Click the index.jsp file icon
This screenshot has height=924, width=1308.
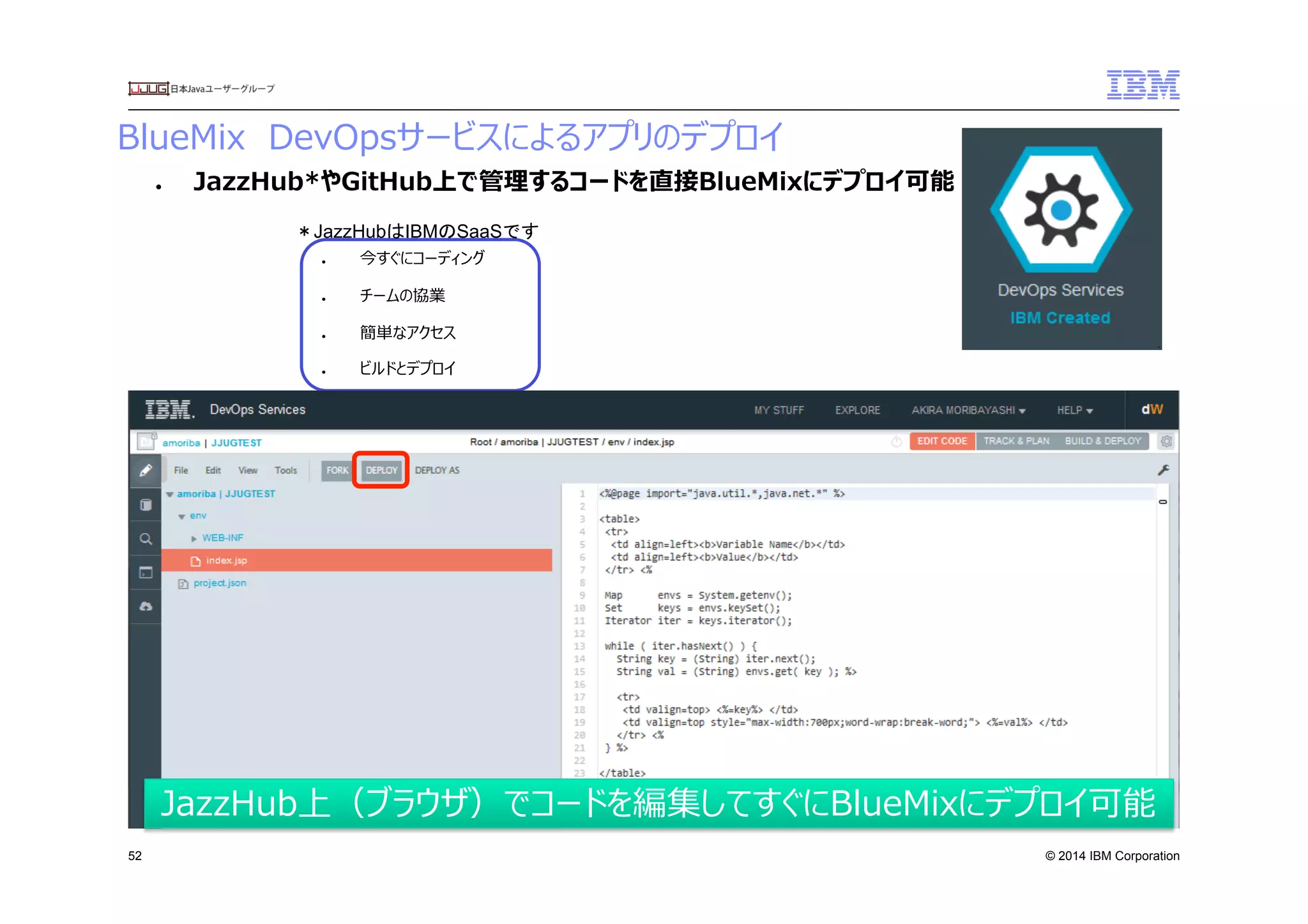click(x=196, y=561)
